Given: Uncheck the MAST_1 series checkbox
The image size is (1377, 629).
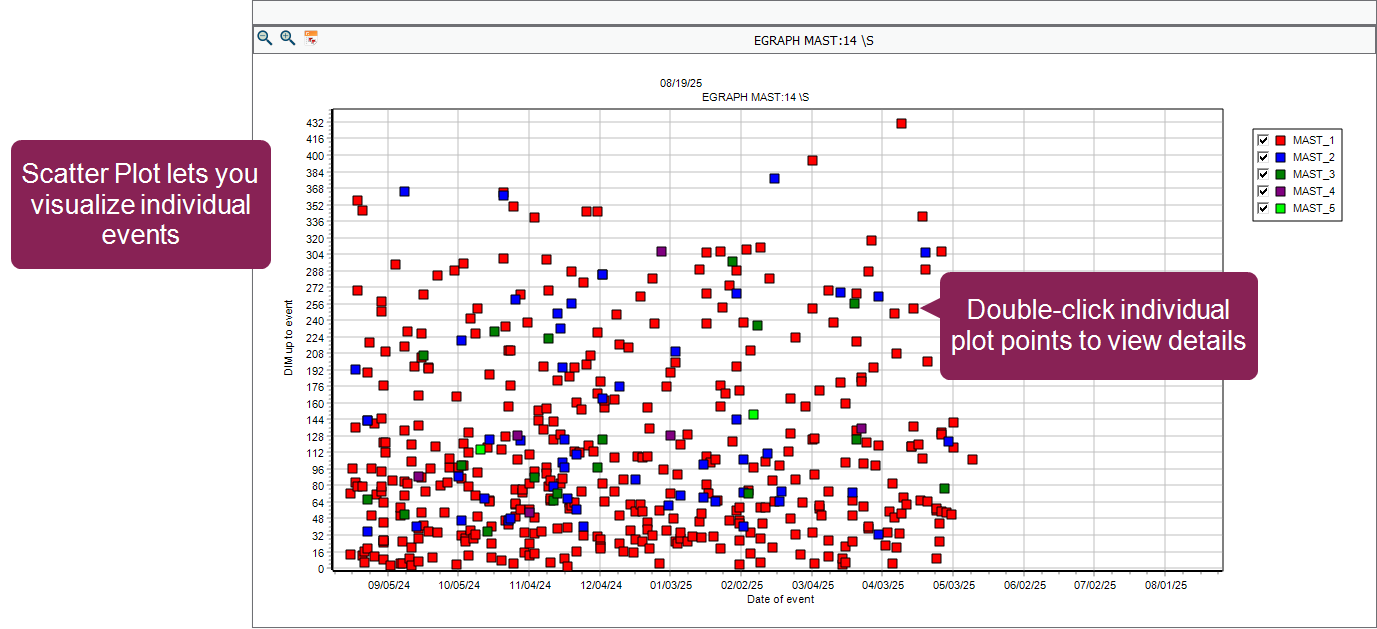Looking at the screenshot, I should (x=1263, y=140).
